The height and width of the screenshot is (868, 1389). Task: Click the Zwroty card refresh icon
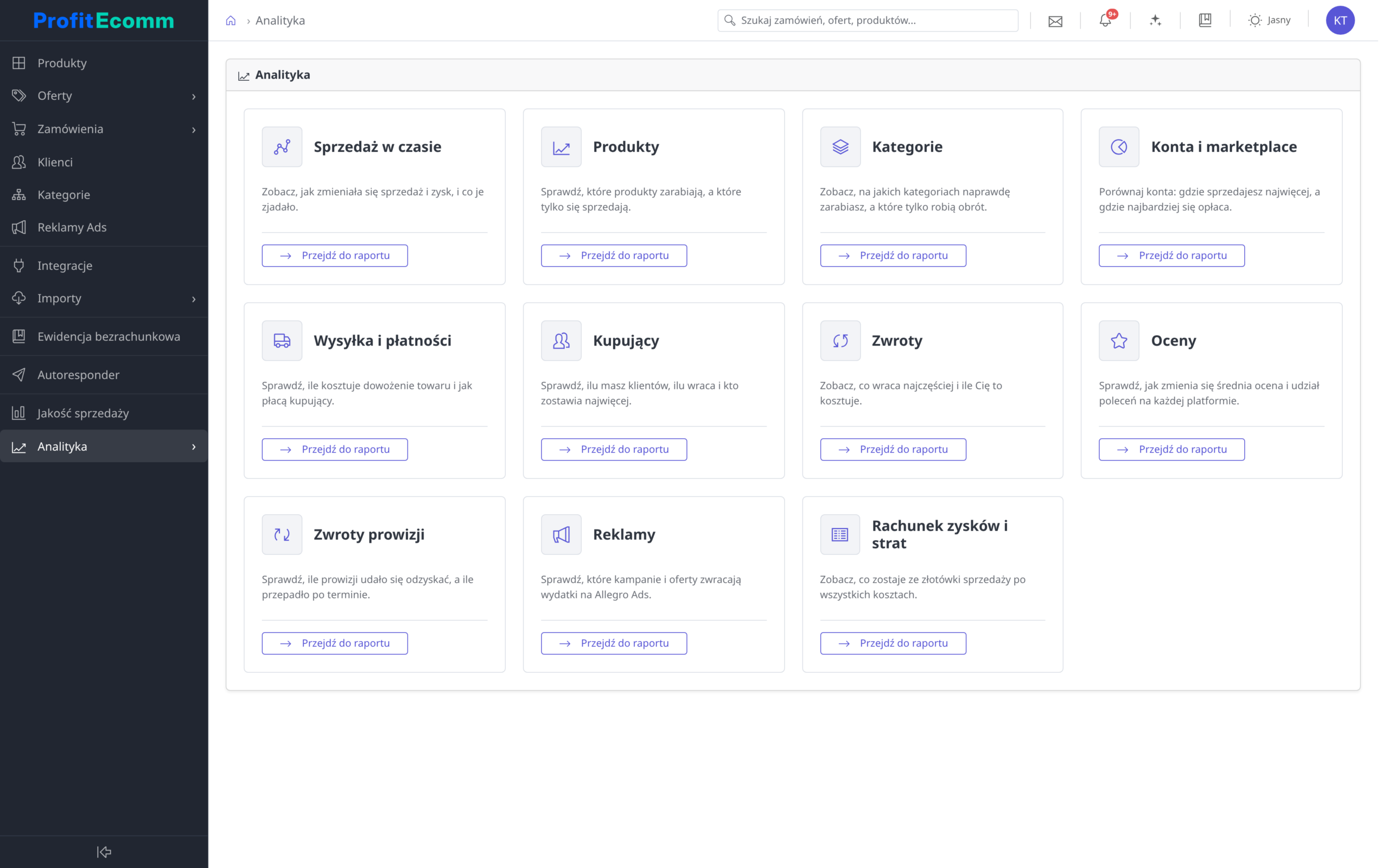pyautogui.click(x=840, y=341)
